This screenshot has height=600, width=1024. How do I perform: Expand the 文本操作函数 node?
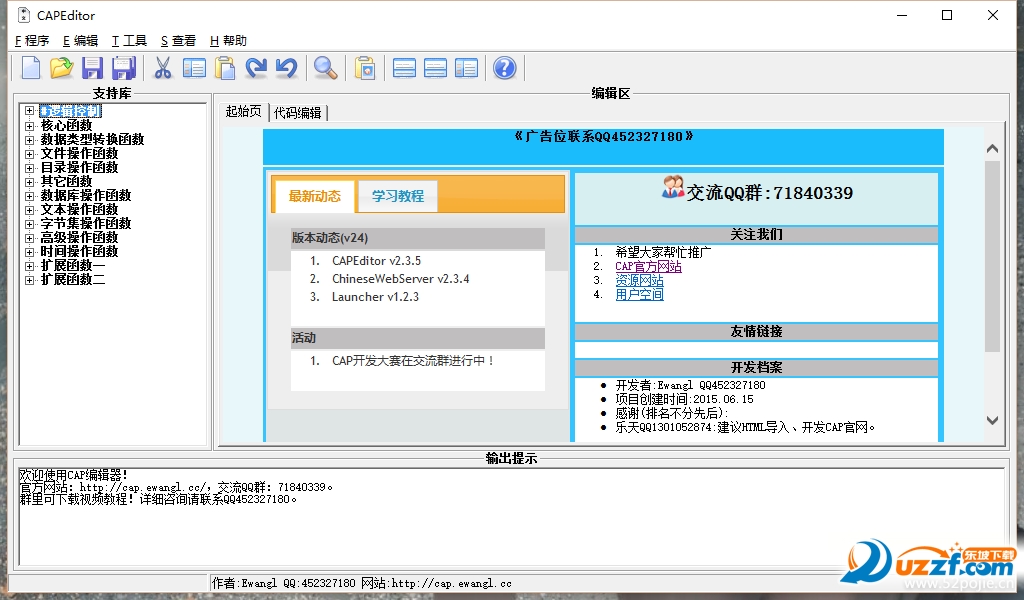pyautogui.click(x=29, y=210)
